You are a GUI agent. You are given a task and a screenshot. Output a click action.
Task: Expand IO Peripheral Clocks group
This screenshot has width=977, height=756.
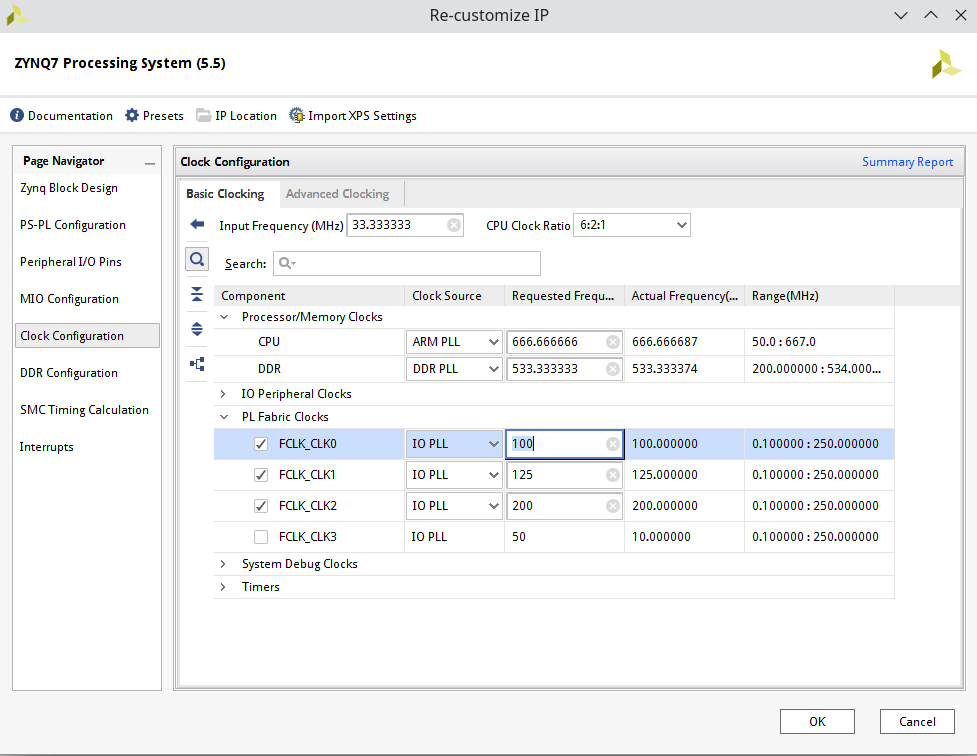(x=223, y=394)
